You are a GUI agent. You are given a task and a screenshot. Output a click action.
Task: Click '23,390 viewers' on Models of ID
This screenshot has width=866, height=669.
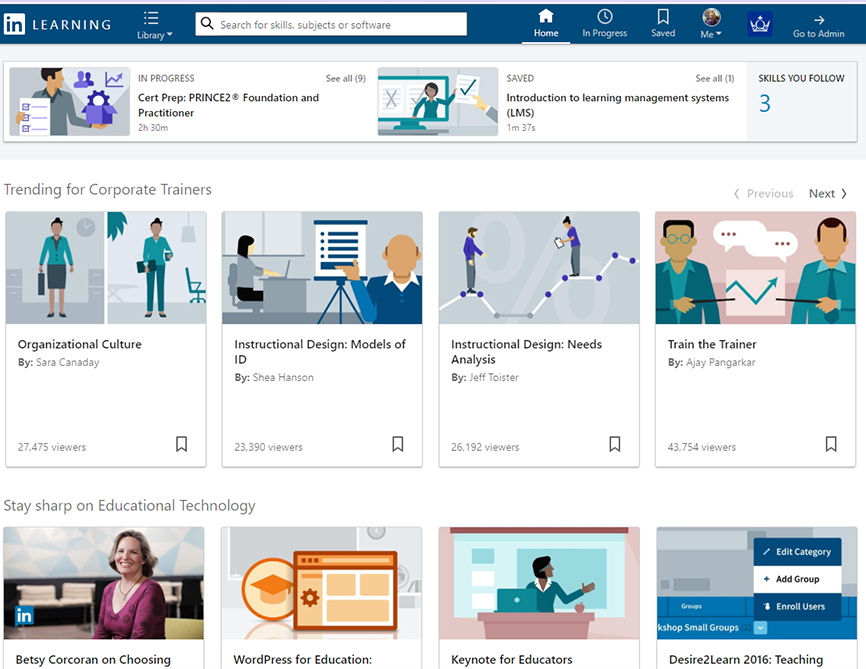[x=268, y=447]
